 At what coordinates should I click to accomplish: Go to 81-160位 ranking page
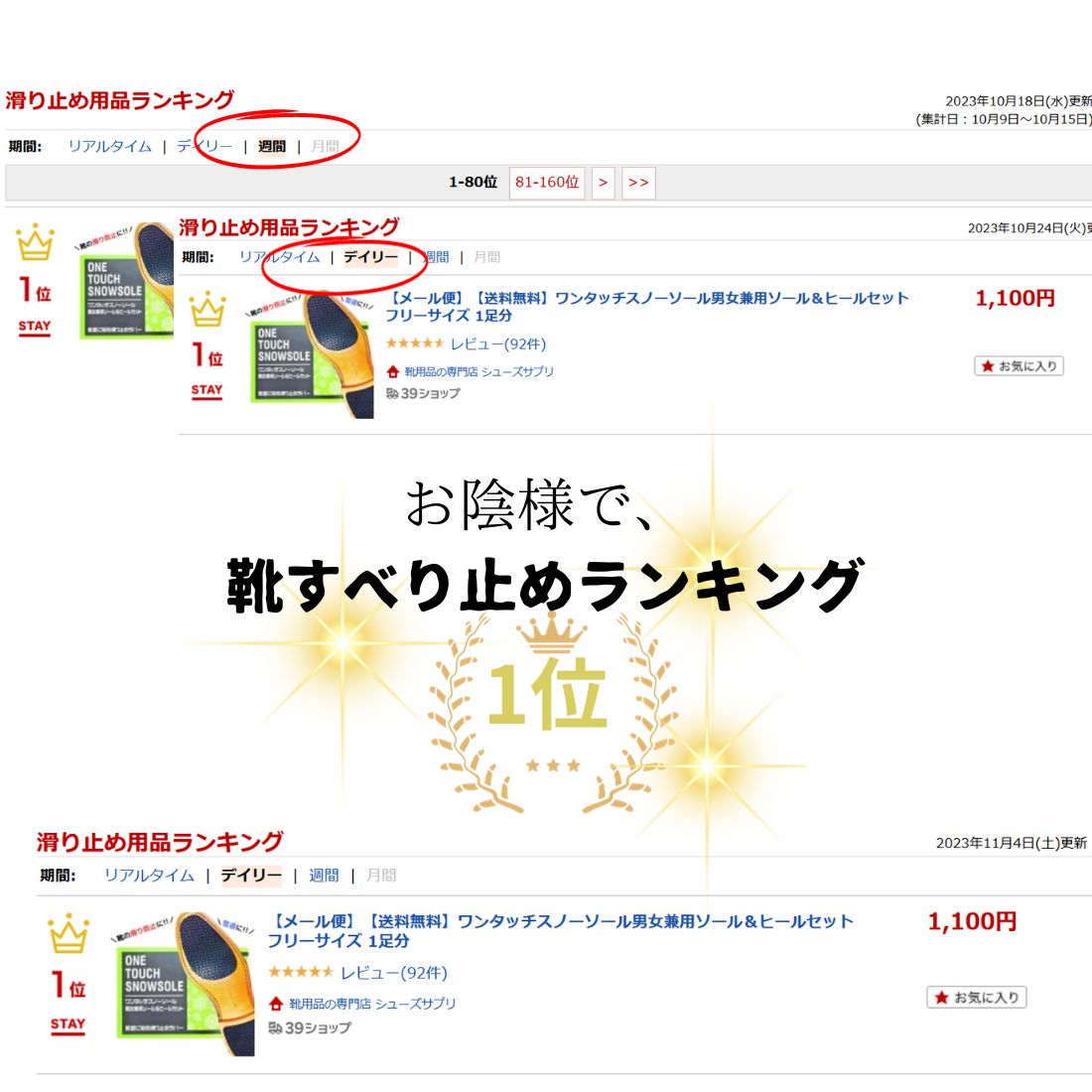coord(547,183)
